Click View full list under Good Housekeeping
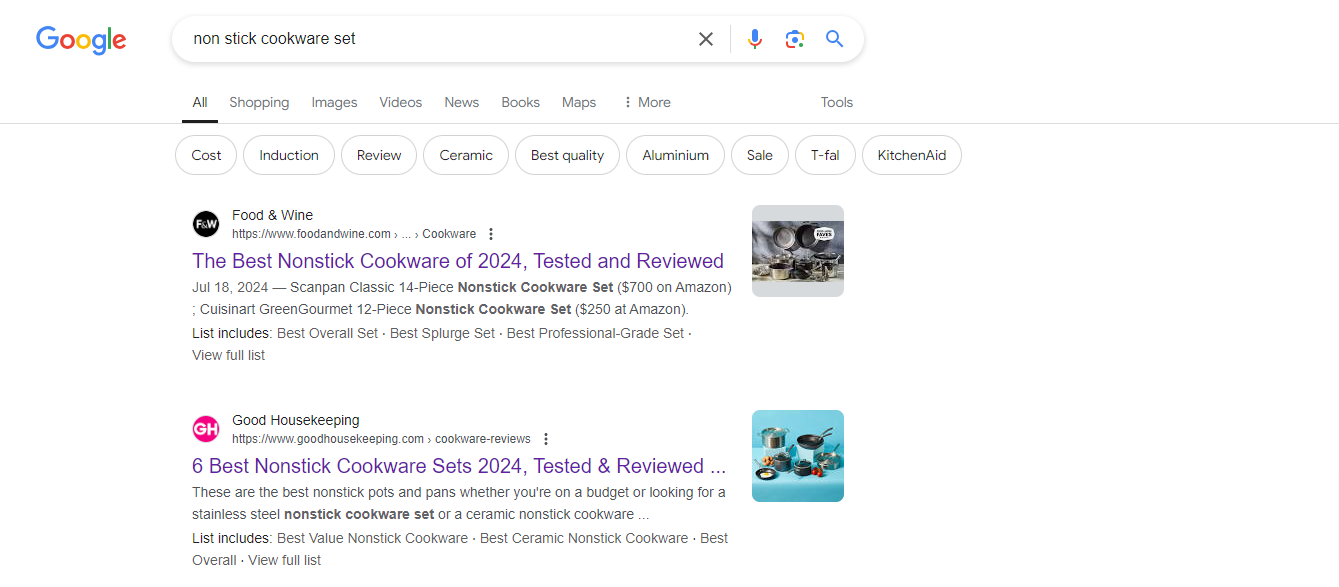Image resolution: width=1339 pixels, height=587 pixels. pyautogui.click(x=285, y=560)
